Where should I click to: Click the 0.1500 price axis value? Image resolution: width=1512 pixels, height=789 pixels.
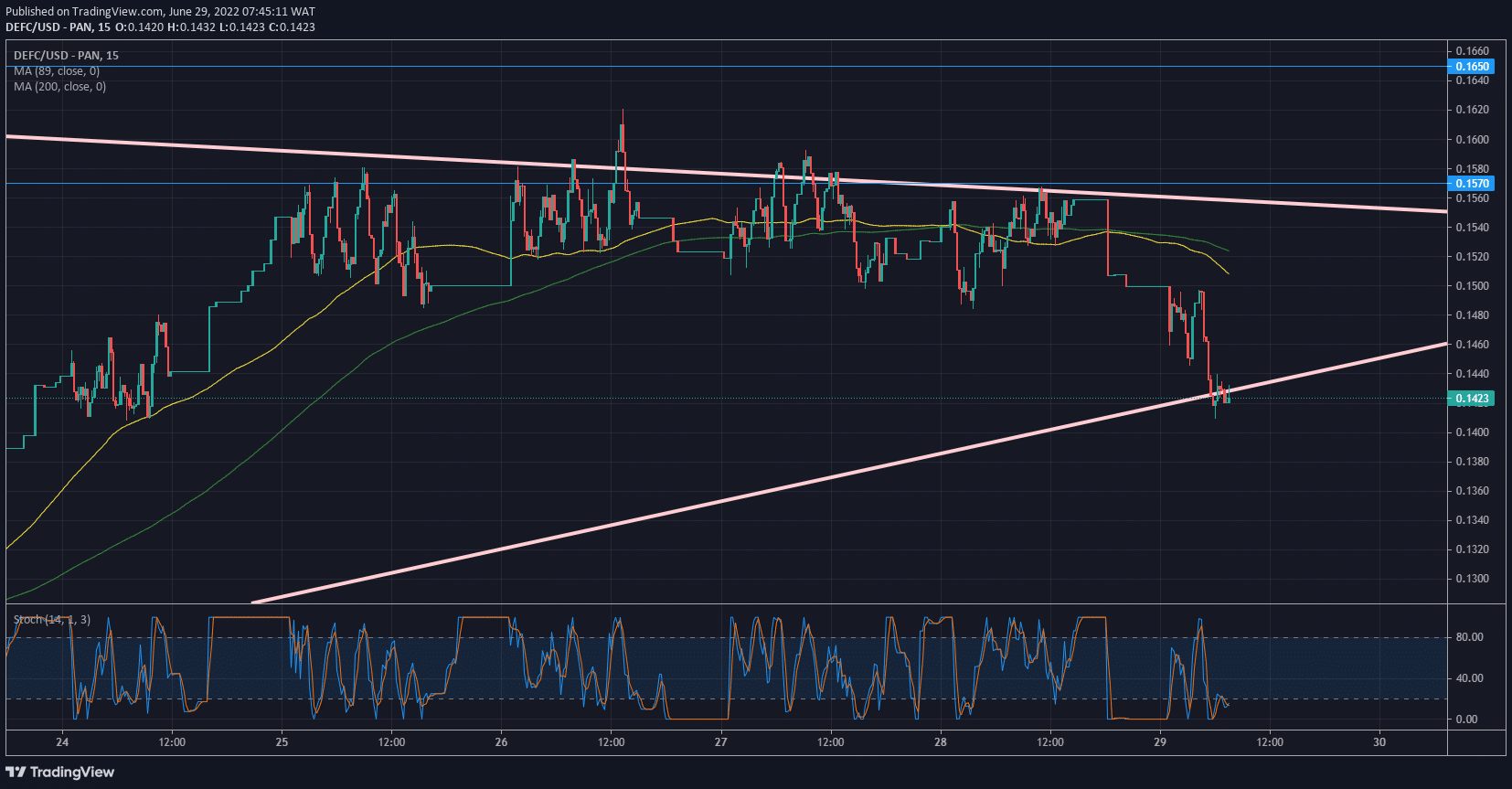pyautogui.click(x=1472, y=286)
